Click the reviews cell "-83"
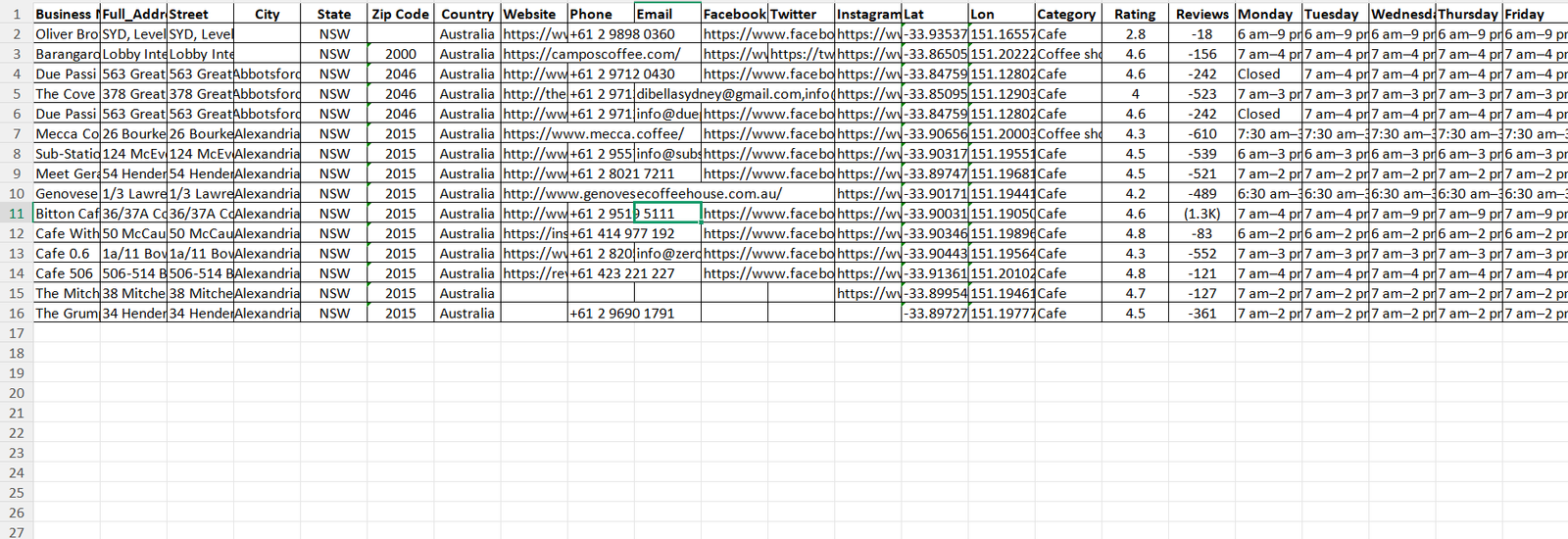 tap(1201, 233)
